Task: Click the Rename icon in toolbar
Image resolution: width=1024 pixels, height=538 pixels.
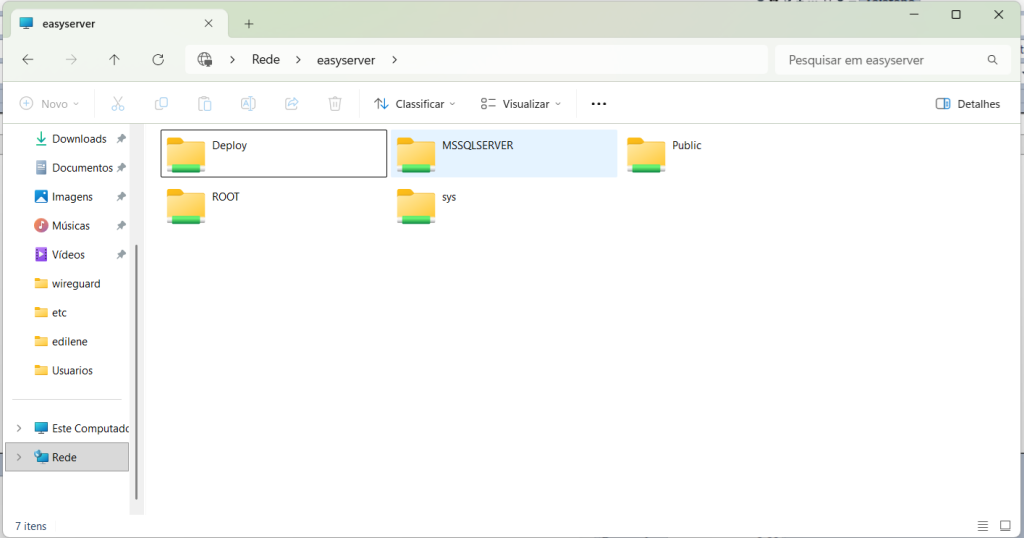Action: [248, 104]
